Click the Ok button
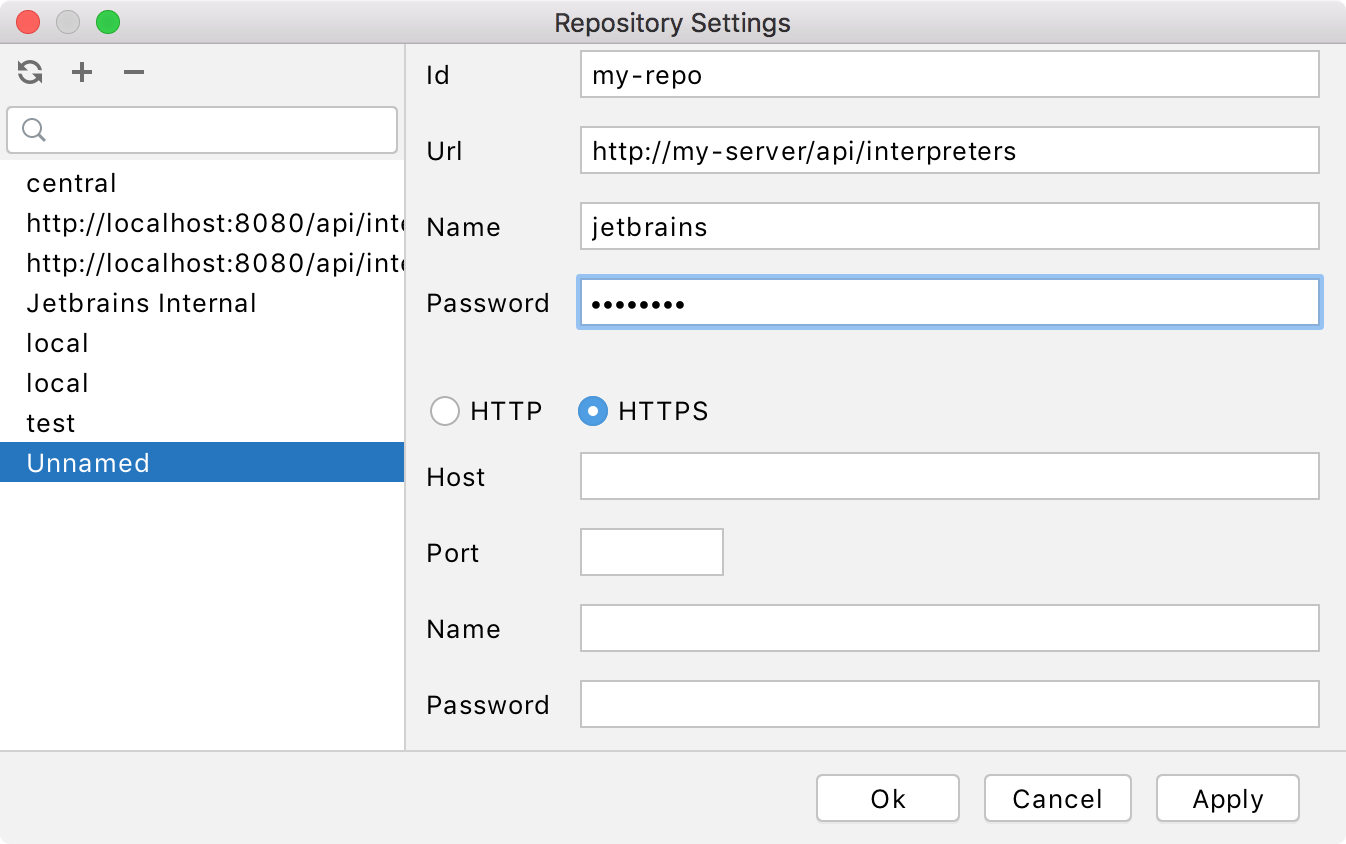The height and width of the screenshot is (844, 1346). pyautogui.click(x=887, y=798)
